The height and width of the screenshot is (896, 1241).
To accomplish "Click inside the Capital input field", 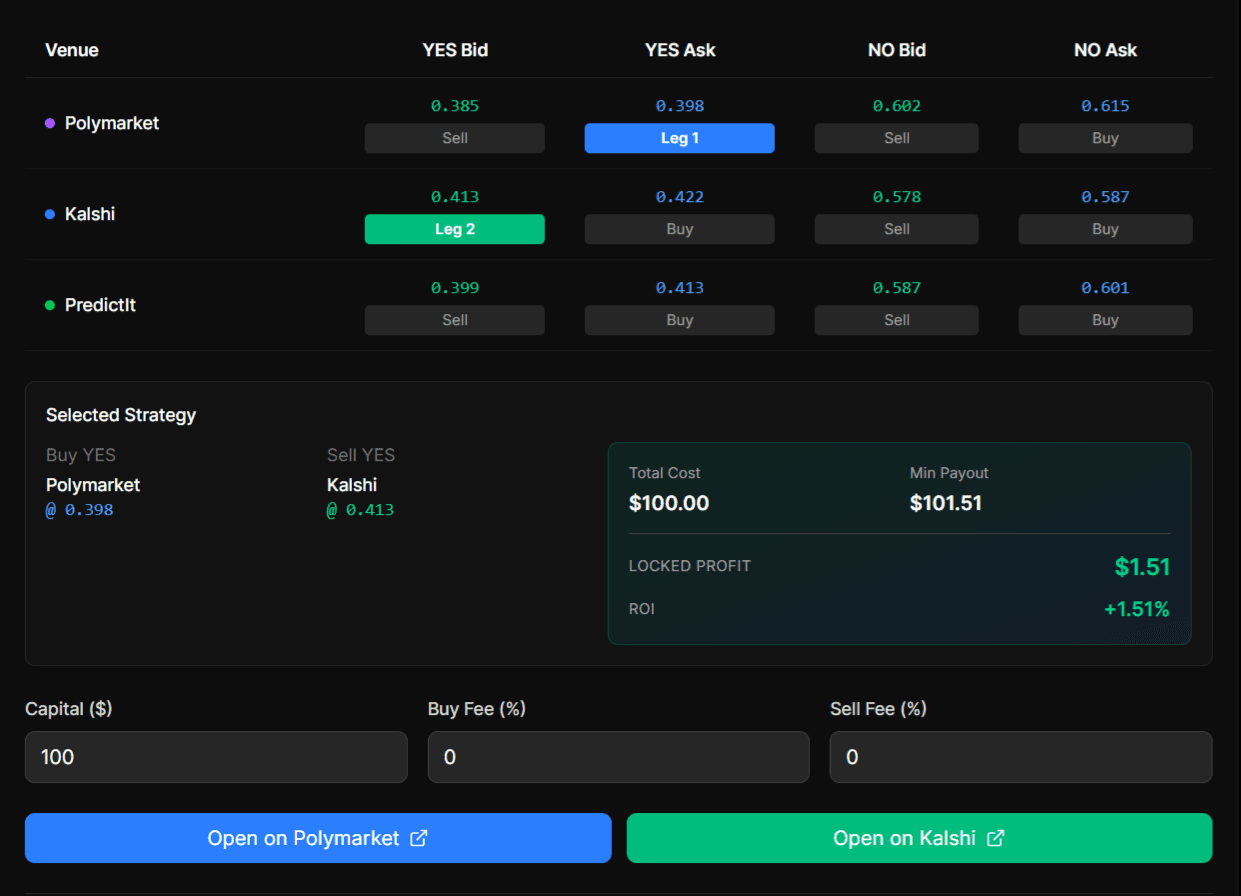I will coord(216,757).
